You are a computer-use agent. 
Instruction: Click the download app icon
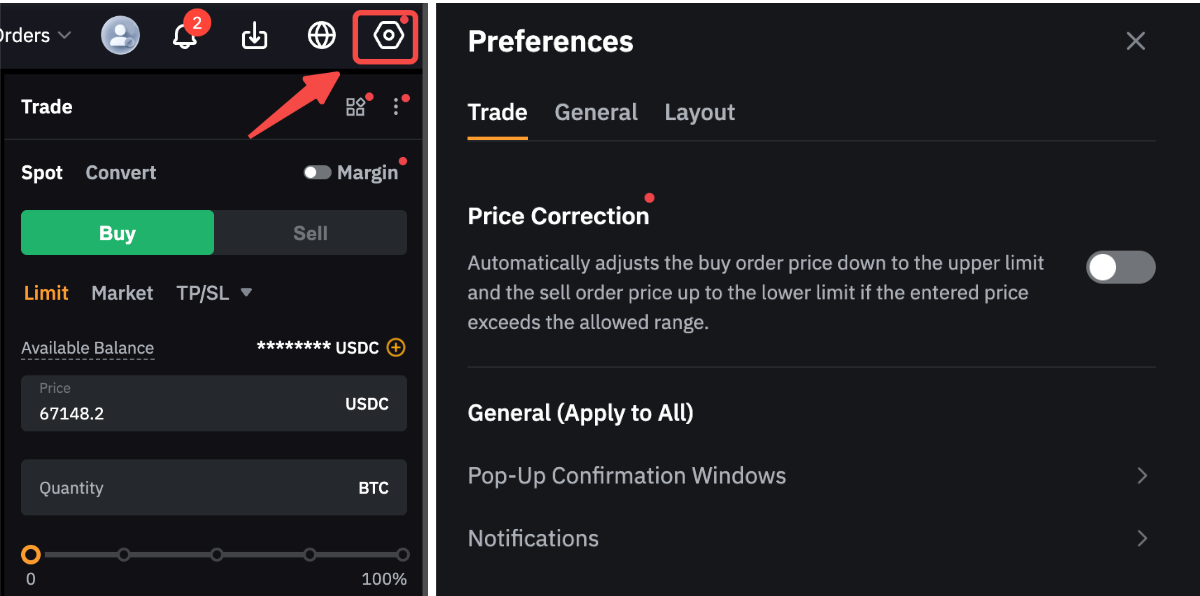click(x=255, y=37)
